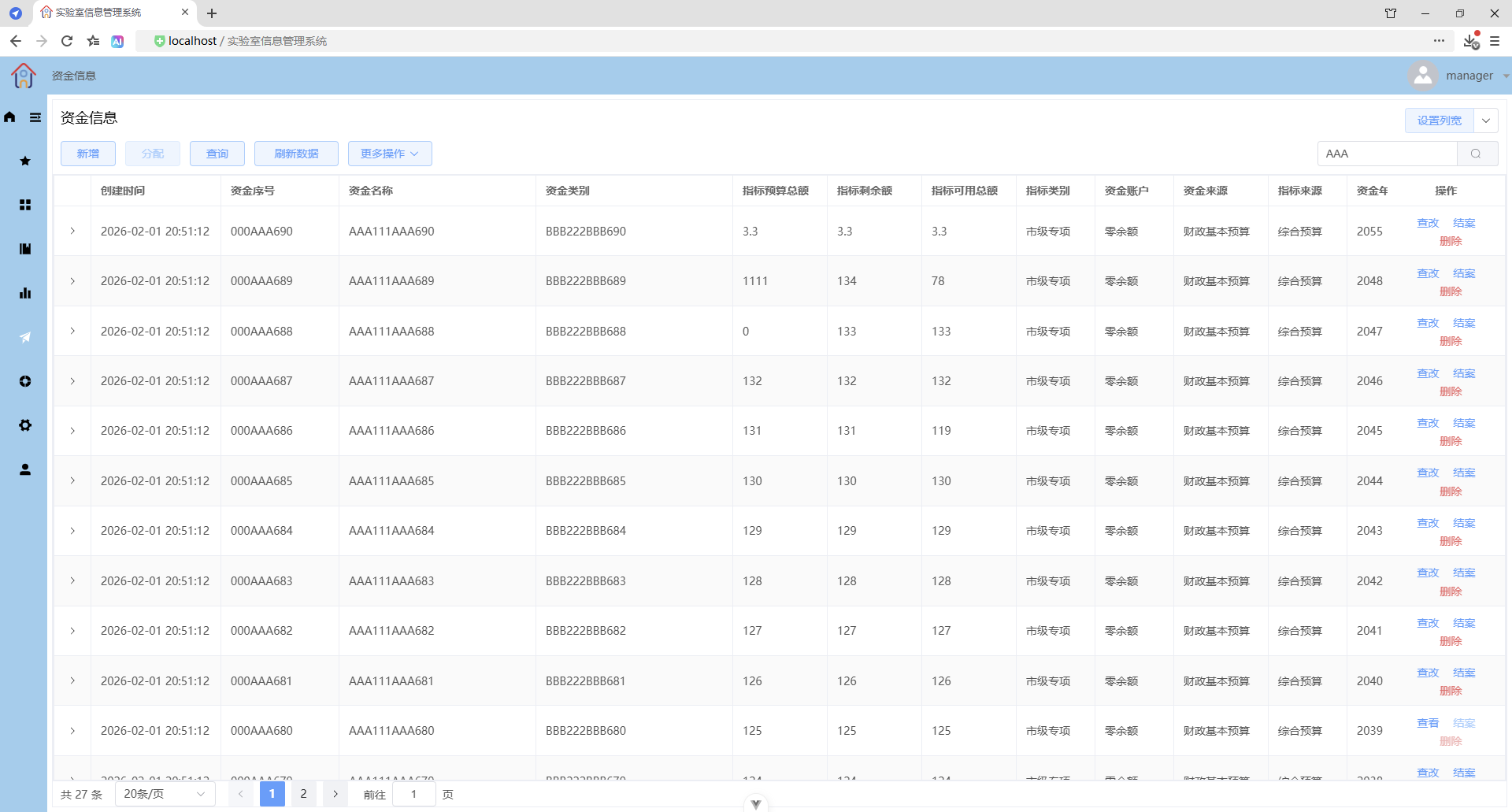
Task: Click the browser forward arrow
Action: tap(42, 41)
